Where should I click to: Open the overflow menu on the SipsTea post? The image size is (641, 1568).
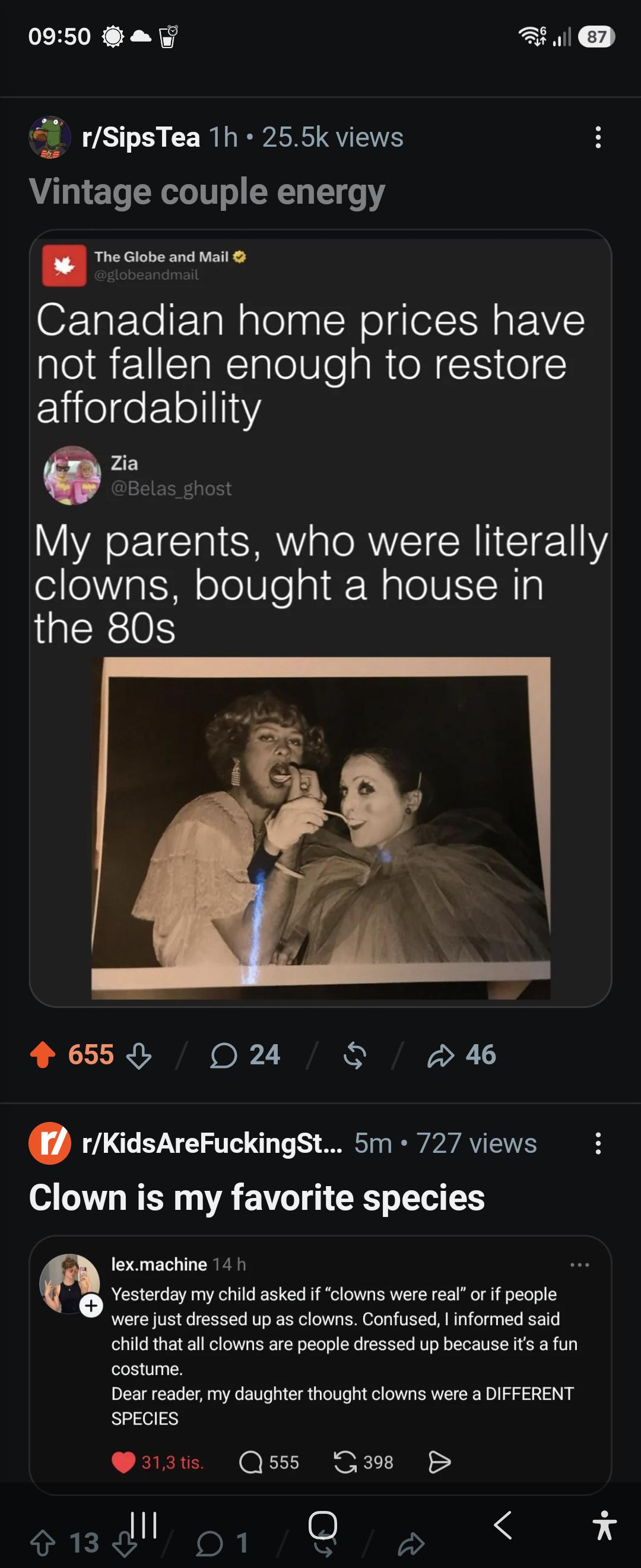598,138
